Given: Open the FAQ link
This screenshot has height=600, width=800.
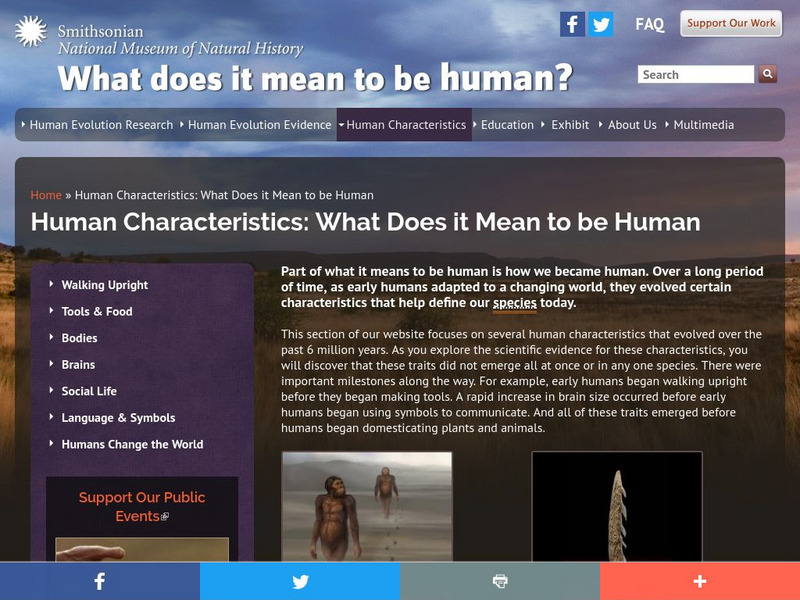Looking at the screenshot, I should coord(649,24).
